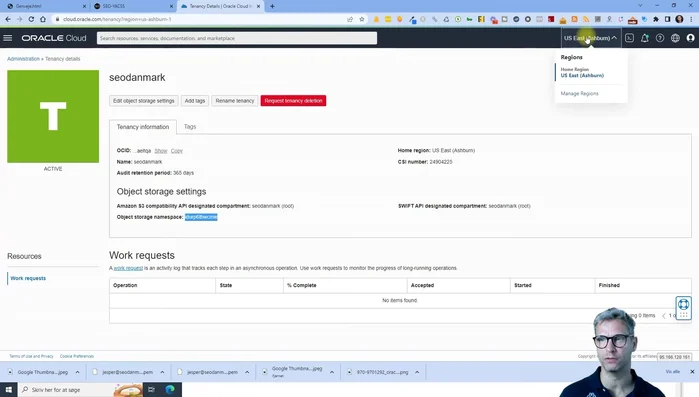Click Vis alle in the downloads bar
Image resolution: width=699 pixels, height=397 pixels.
pos(672,372)
